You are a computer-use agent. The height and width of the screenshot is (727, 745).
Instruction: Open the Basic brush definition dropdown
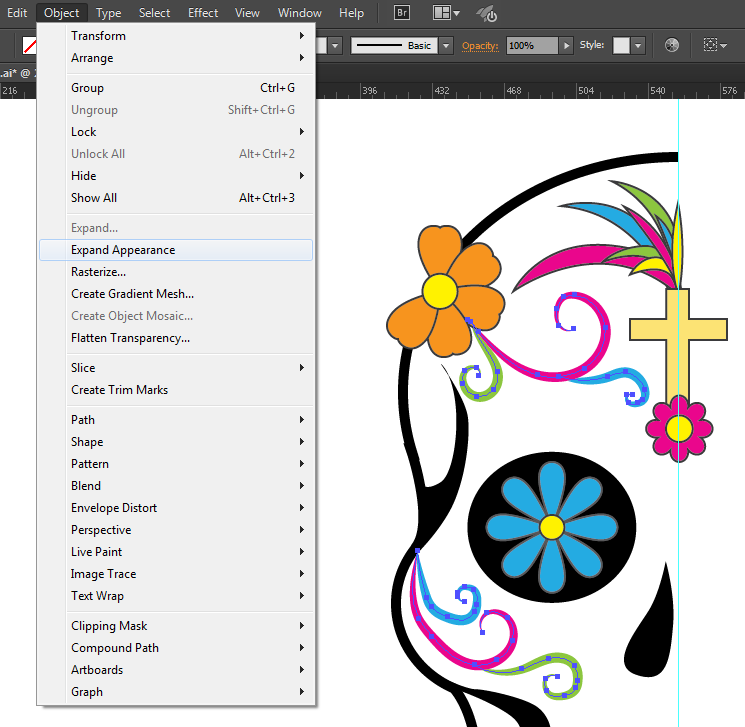[446, 46]
